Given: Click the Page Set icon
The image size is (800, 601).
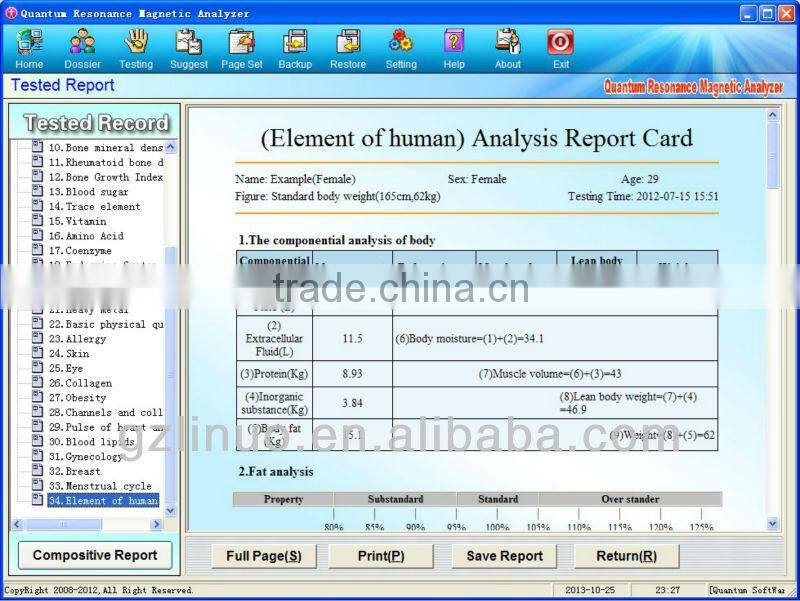Looking at the screenshot, I should pyautogui.click(x=241, y=45).
